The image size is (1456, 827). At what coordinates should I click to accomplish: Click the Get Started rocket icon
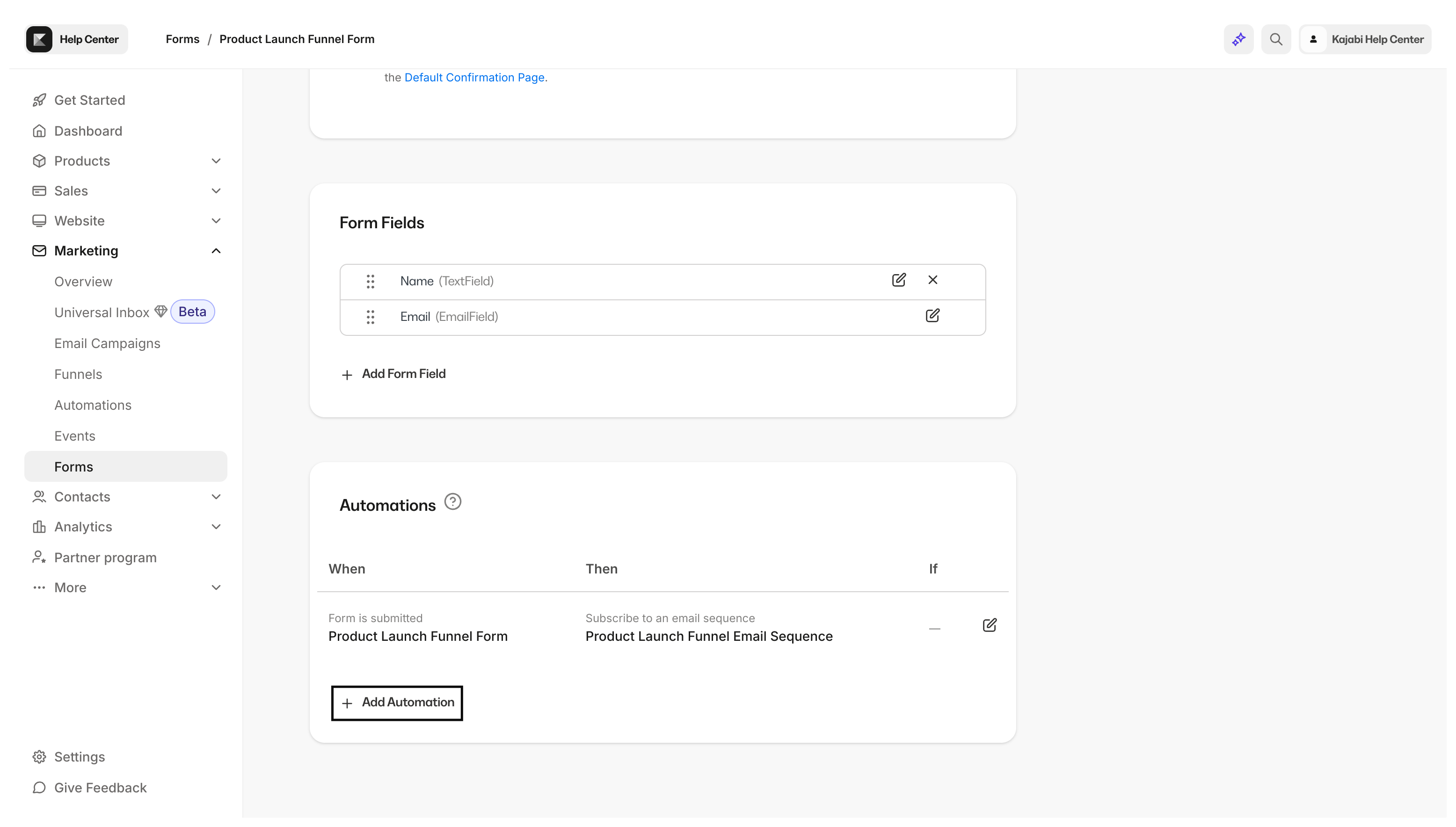click(x=39, y=99)
